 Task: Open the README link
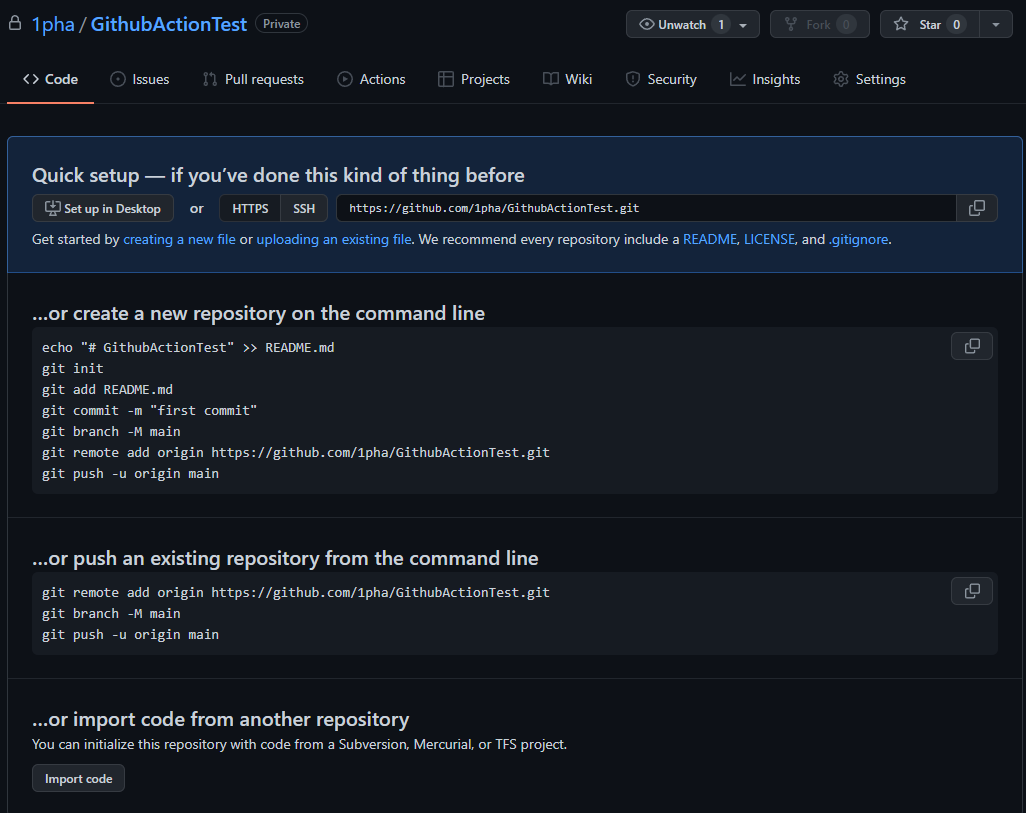click(710, 240)
